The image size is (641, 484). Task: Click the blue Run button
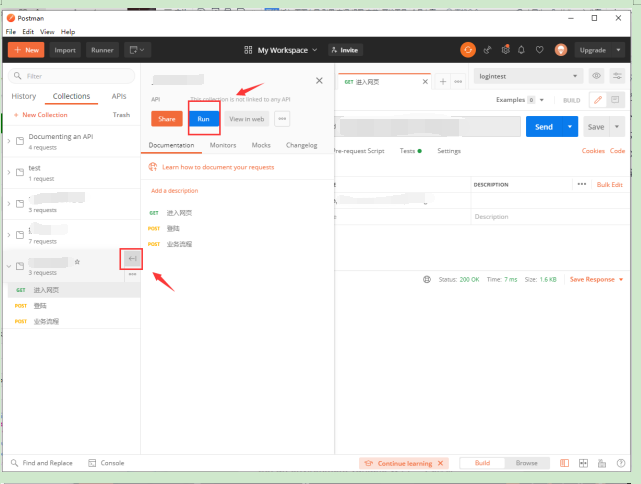[x=204, y=119]
